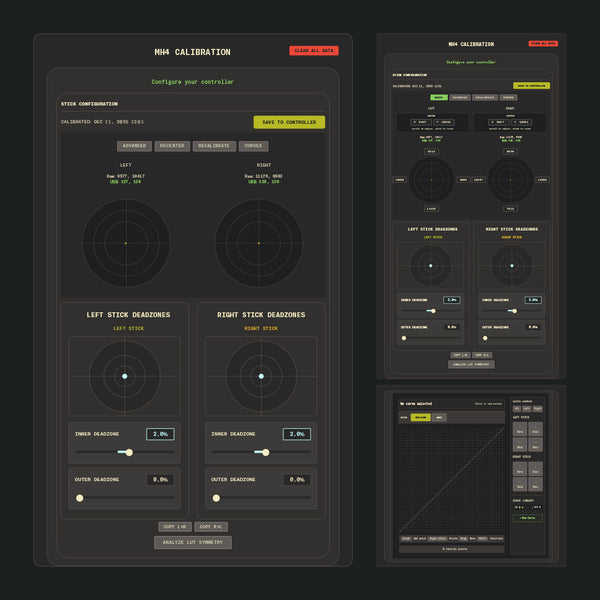The width and height of the screenshot is (600, 600).
Task: Click the right stick deadzone preview in the large panel
Action: [x=261, y=376]
